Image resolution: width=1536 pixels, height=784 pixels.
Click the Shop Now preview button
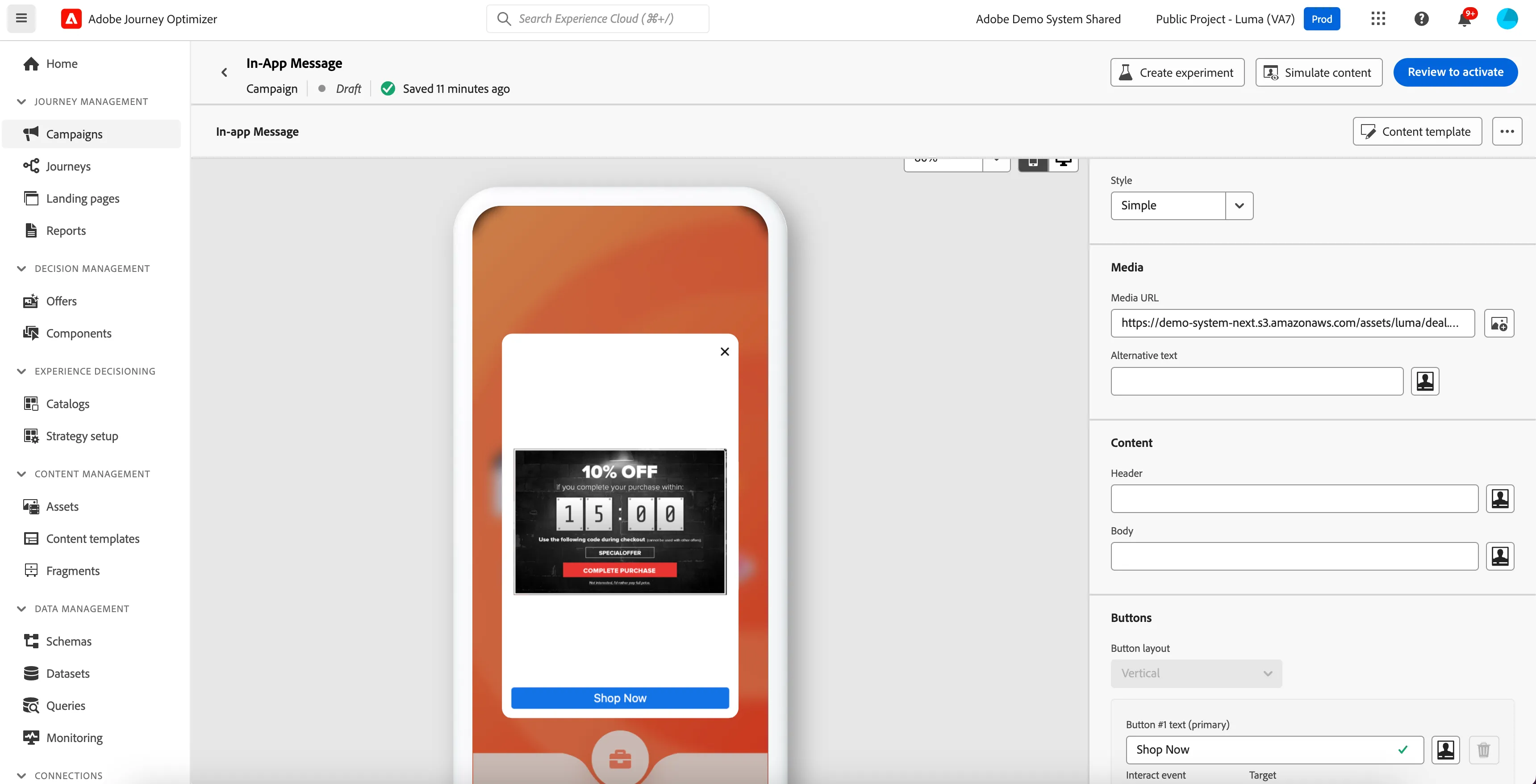pos(619,697)
